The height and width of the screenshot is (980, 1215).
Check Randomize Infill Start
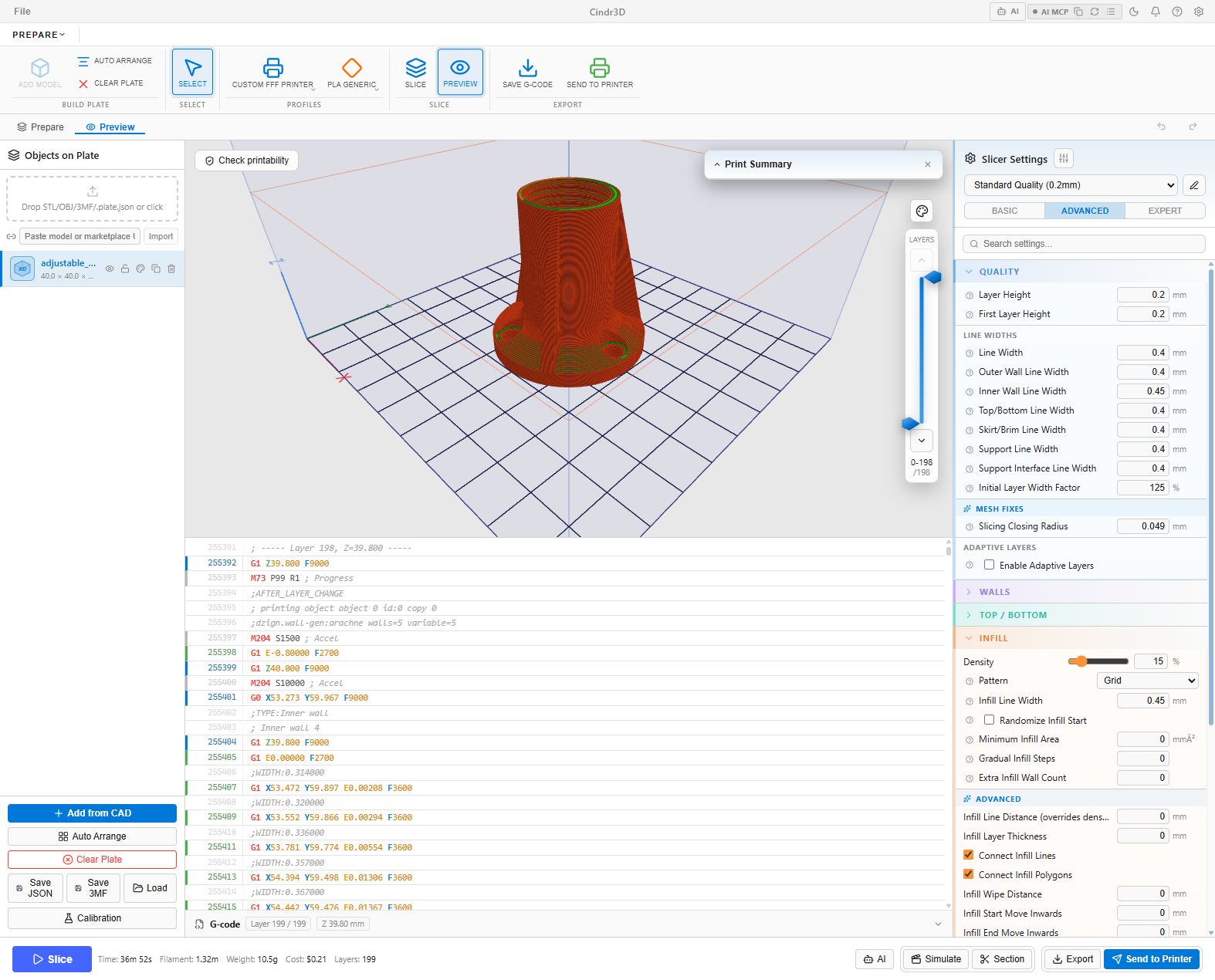tap(989, 720)
